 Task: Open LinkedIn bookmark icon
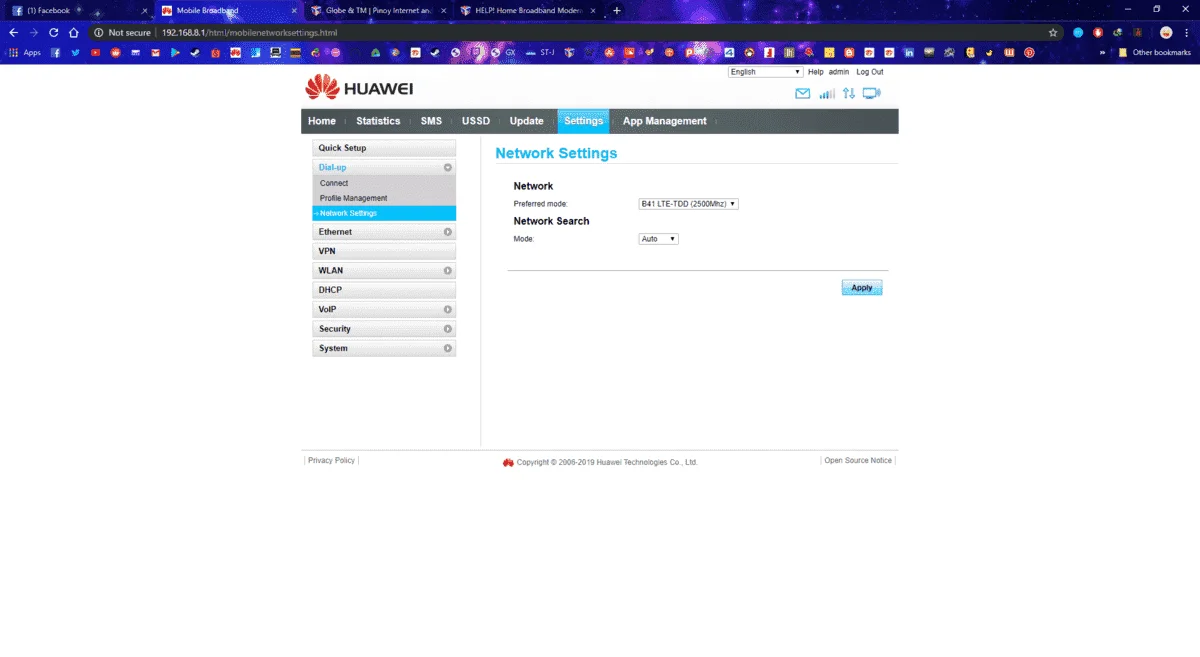909,52
